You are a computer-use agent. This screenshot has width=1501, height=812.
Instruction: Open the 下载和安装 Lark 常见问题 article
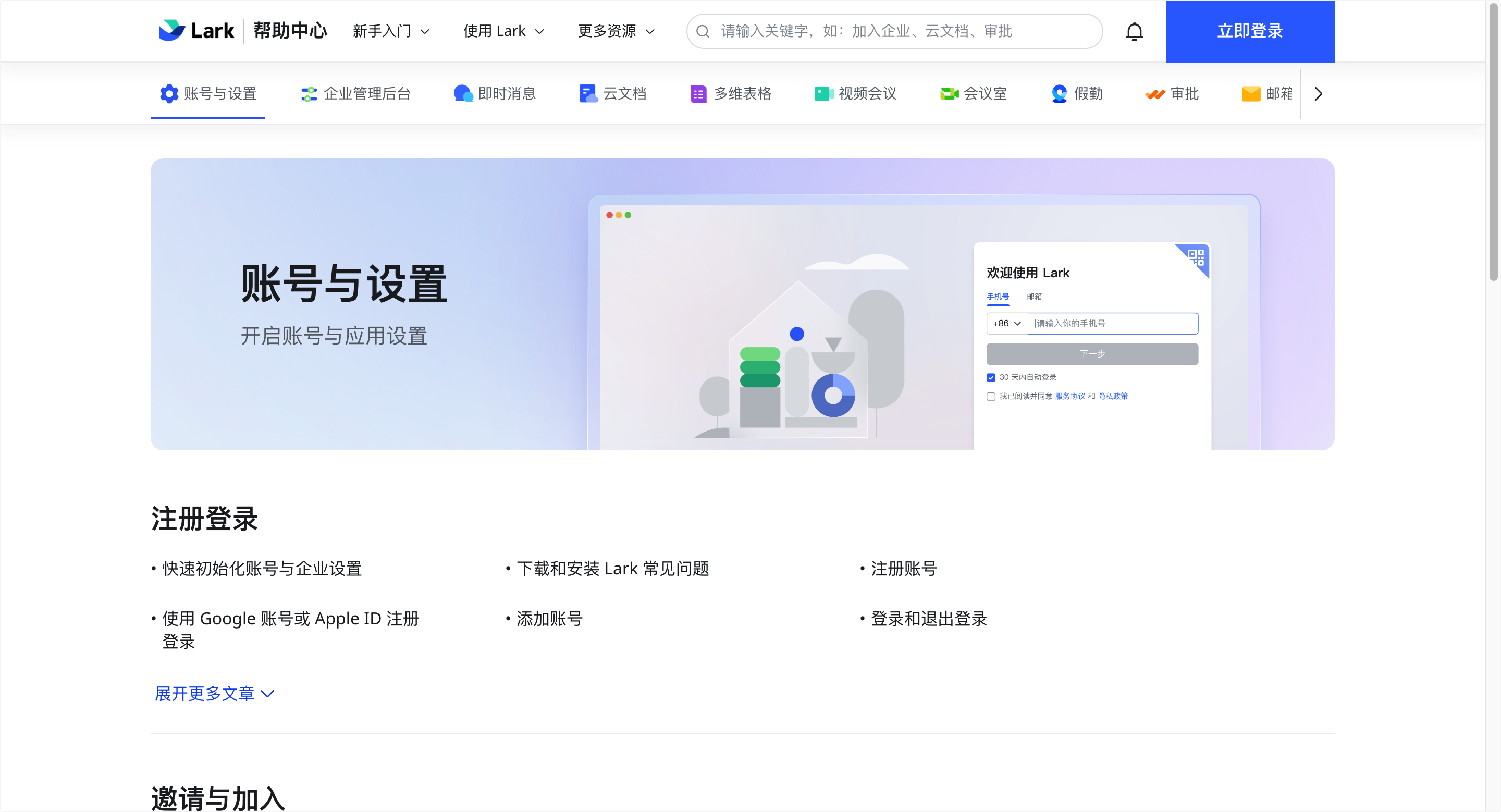[612, 569]
